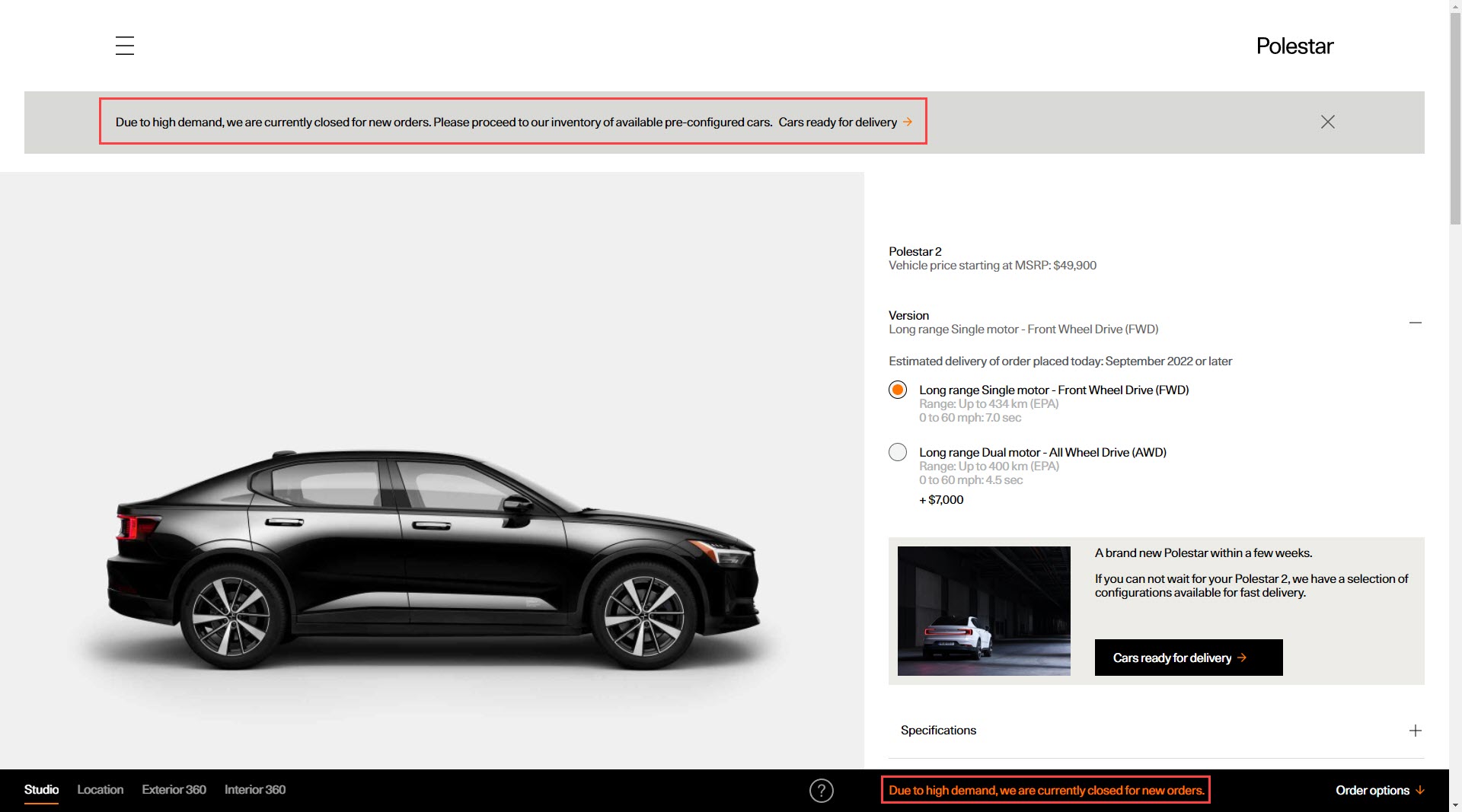Select Long range Single motor FWD option
The image size is (1462, 812).
tap(898, 390)
